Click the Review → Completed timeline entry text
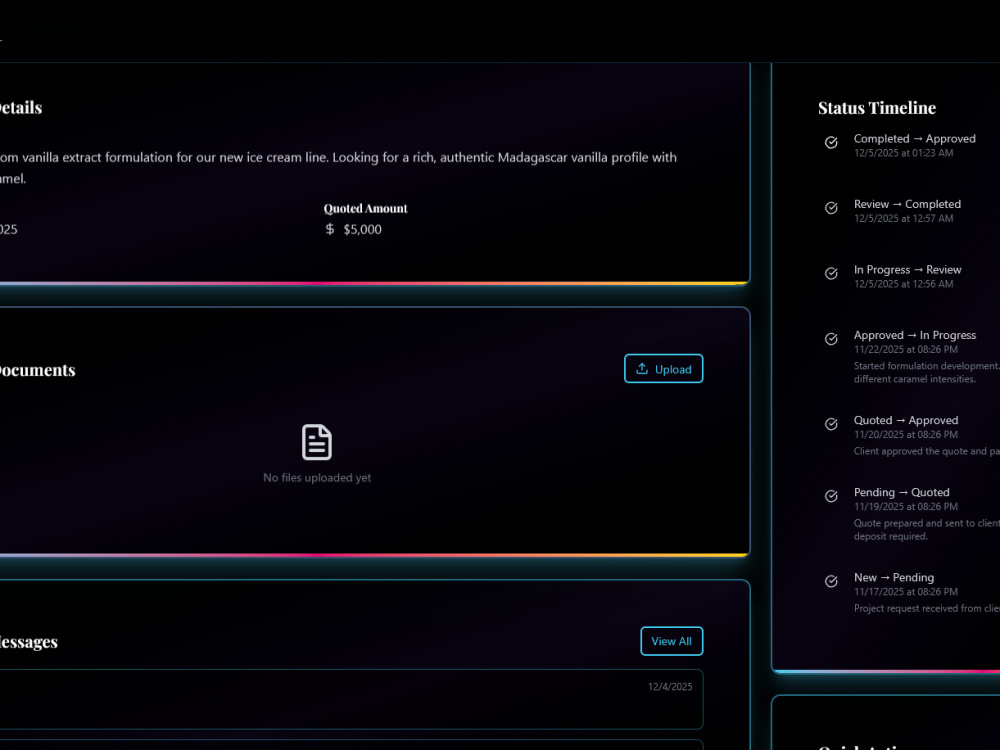Image resolution: width=1000 pixels, height=750 pixels. [x=907, y=204]
